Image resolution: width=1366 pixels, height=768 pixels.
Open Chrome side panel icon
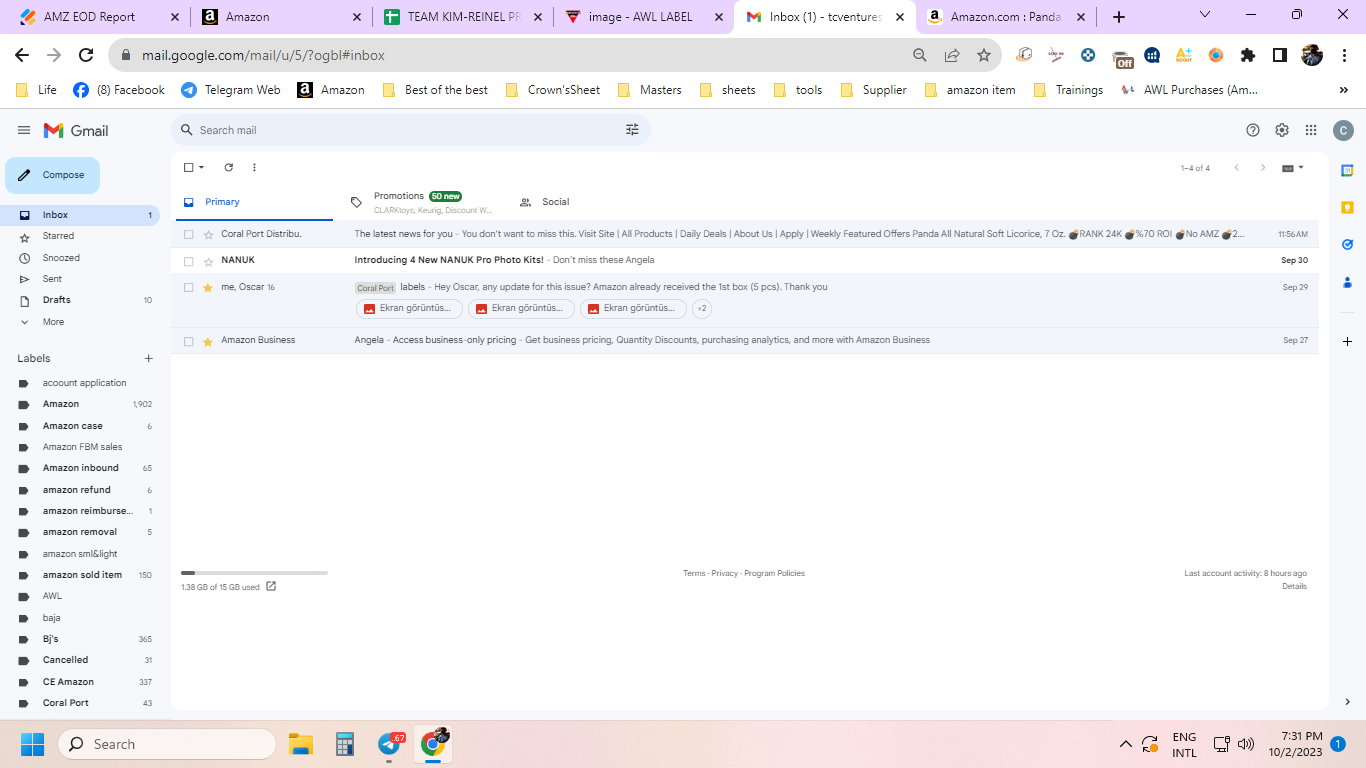point(1279,56)
